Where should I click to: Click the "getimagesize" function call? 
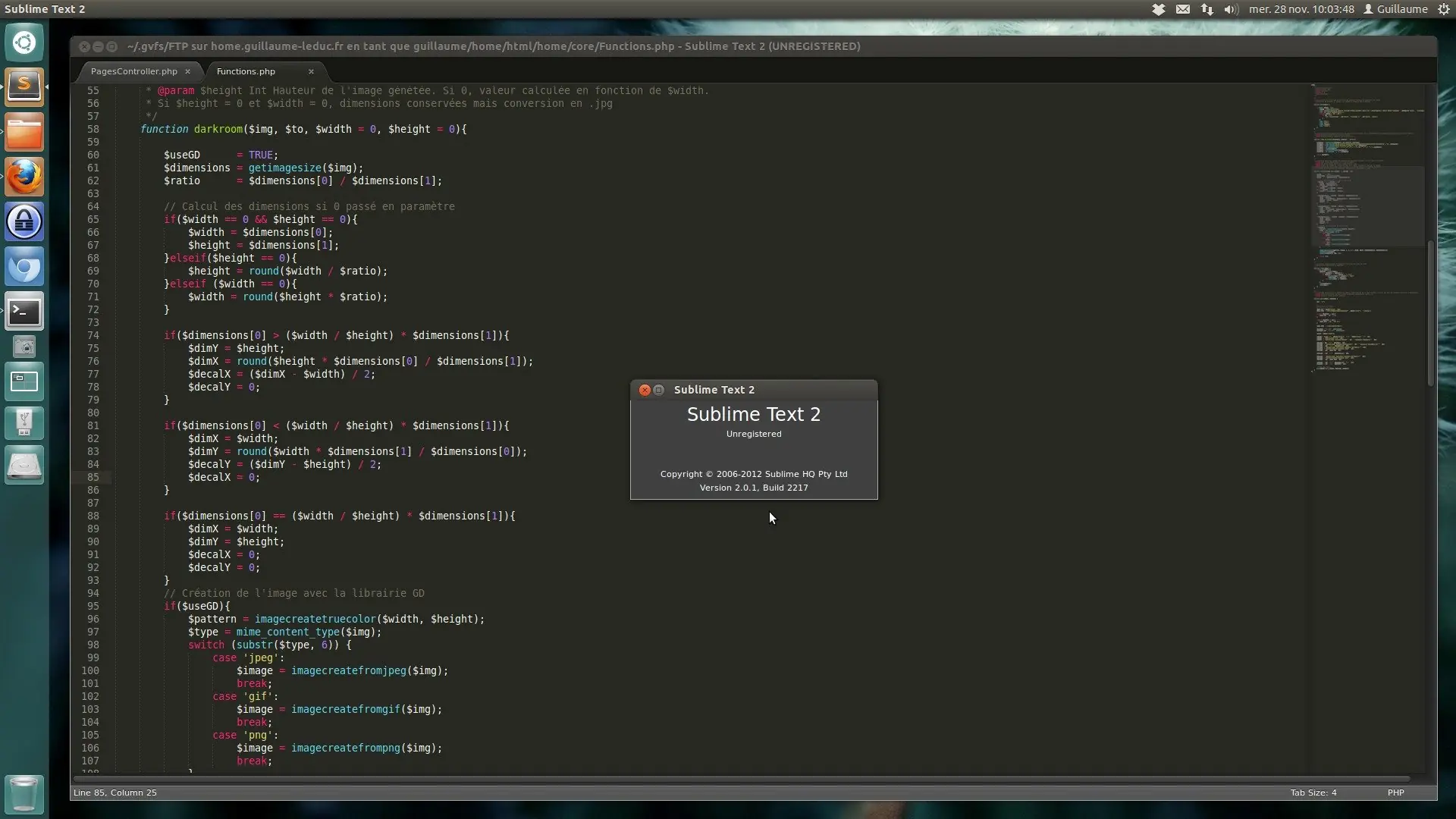285,168
